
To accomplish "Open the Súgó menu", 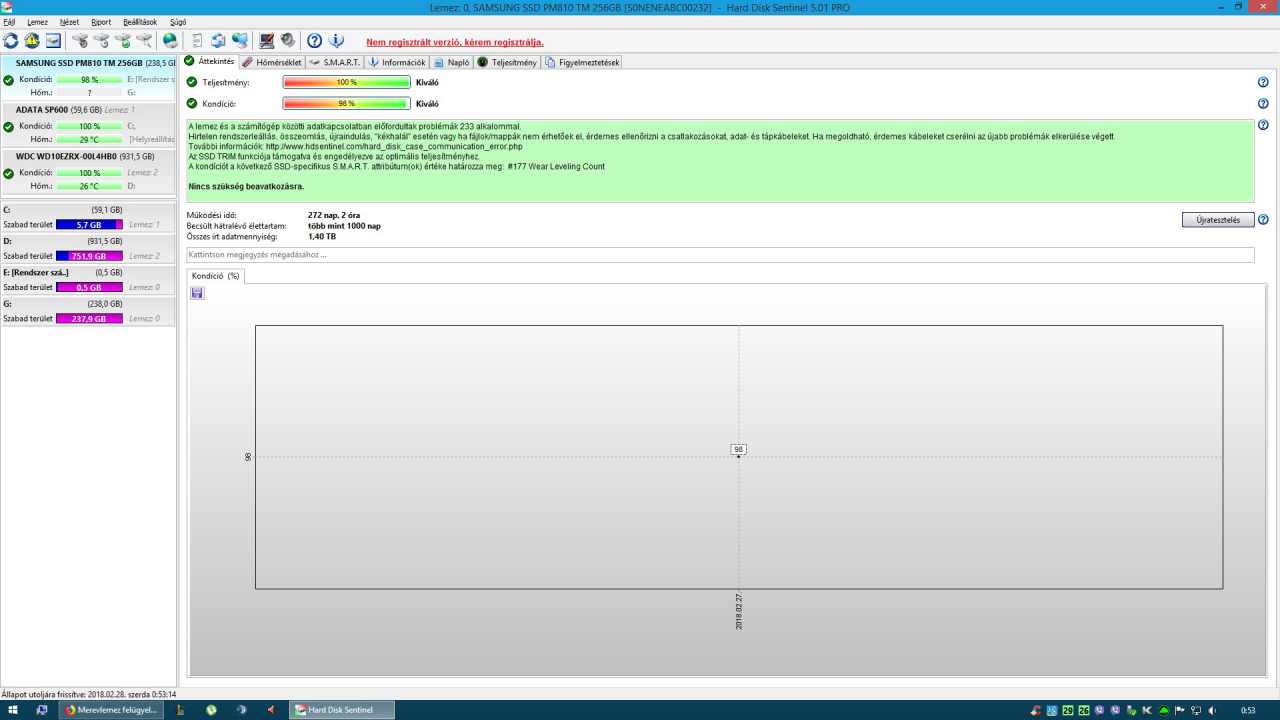I will tap(178, 22).
